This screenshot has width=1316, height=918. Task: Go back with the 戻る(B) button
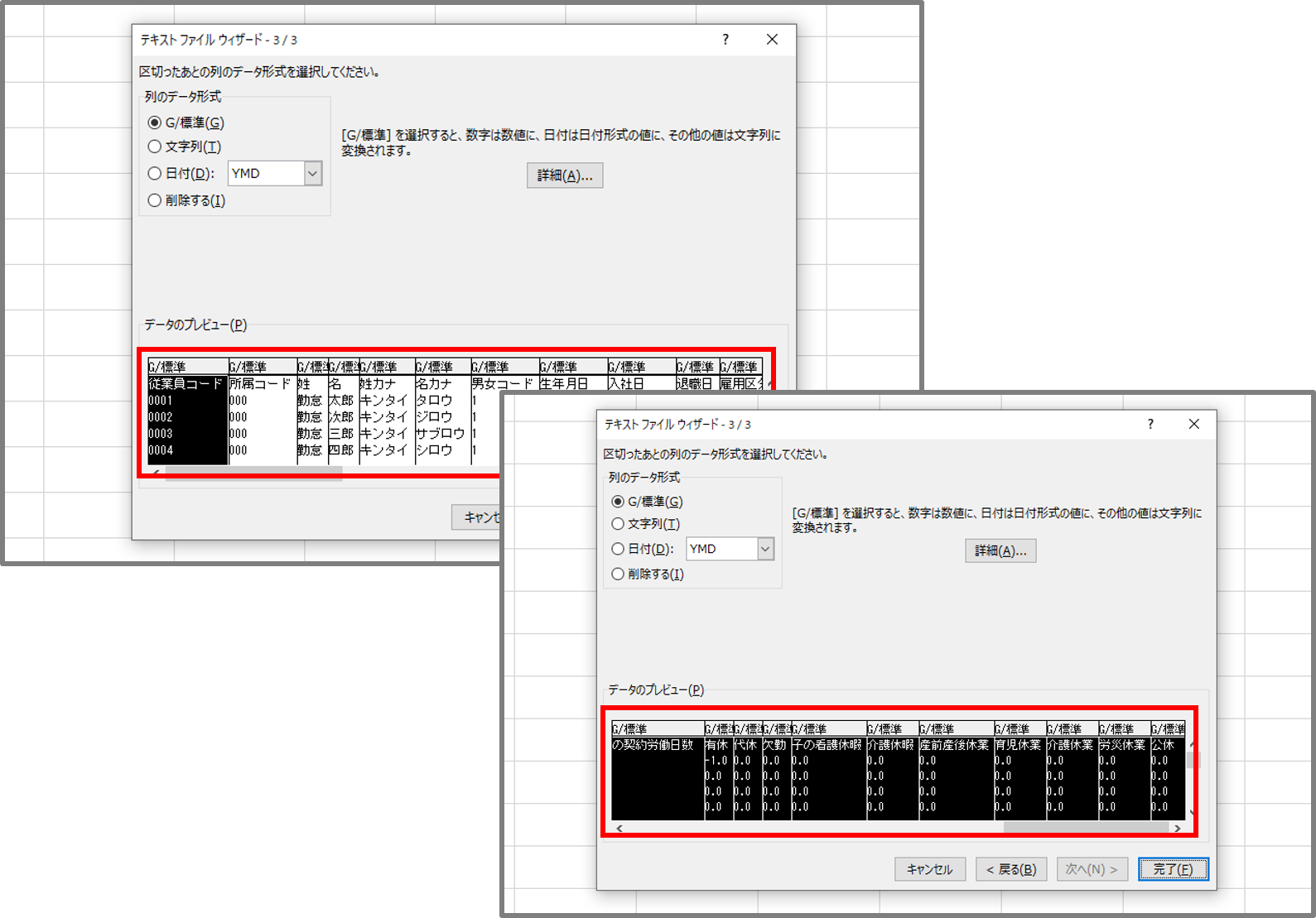coord(1010,869)
